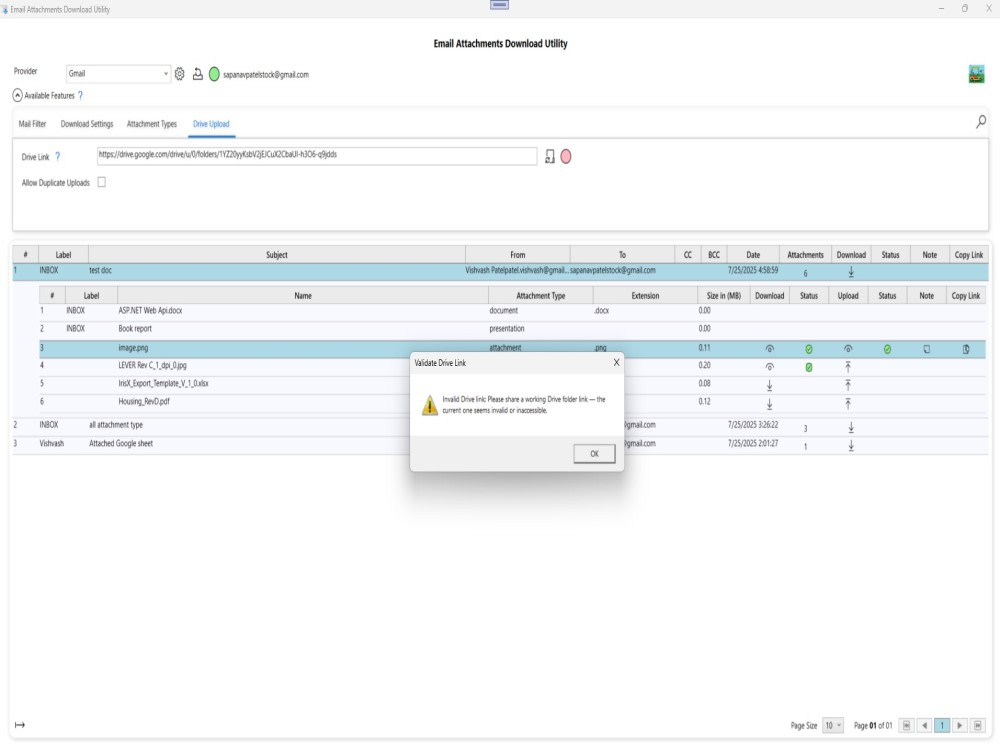Viewport: 1000px width, 750px height.
Task: Download Housing_RevD.pdf attachment
Action: point(770,404)
